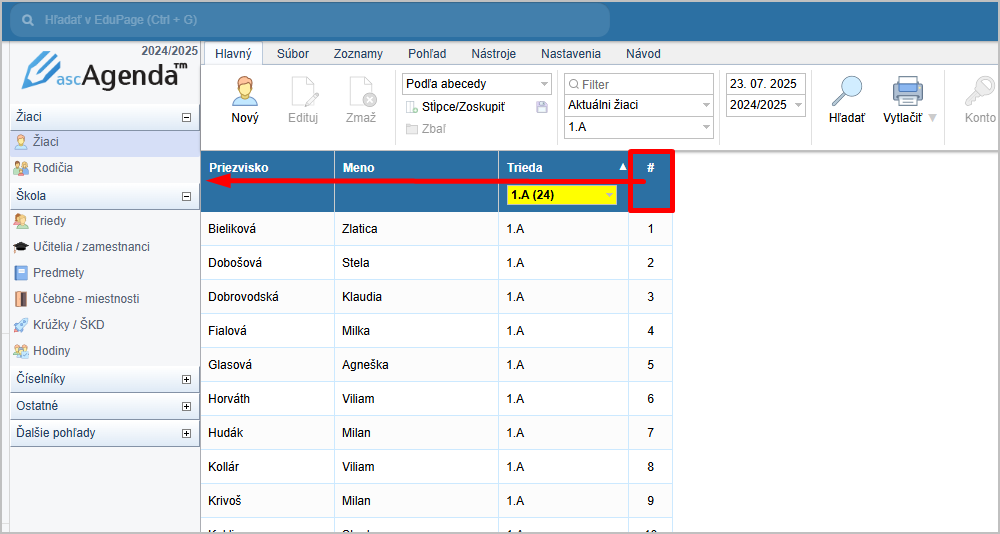Viewport: 1000px width, 534px height.
Task: Click the first name Klaudia
Action: tap(362, 297)
